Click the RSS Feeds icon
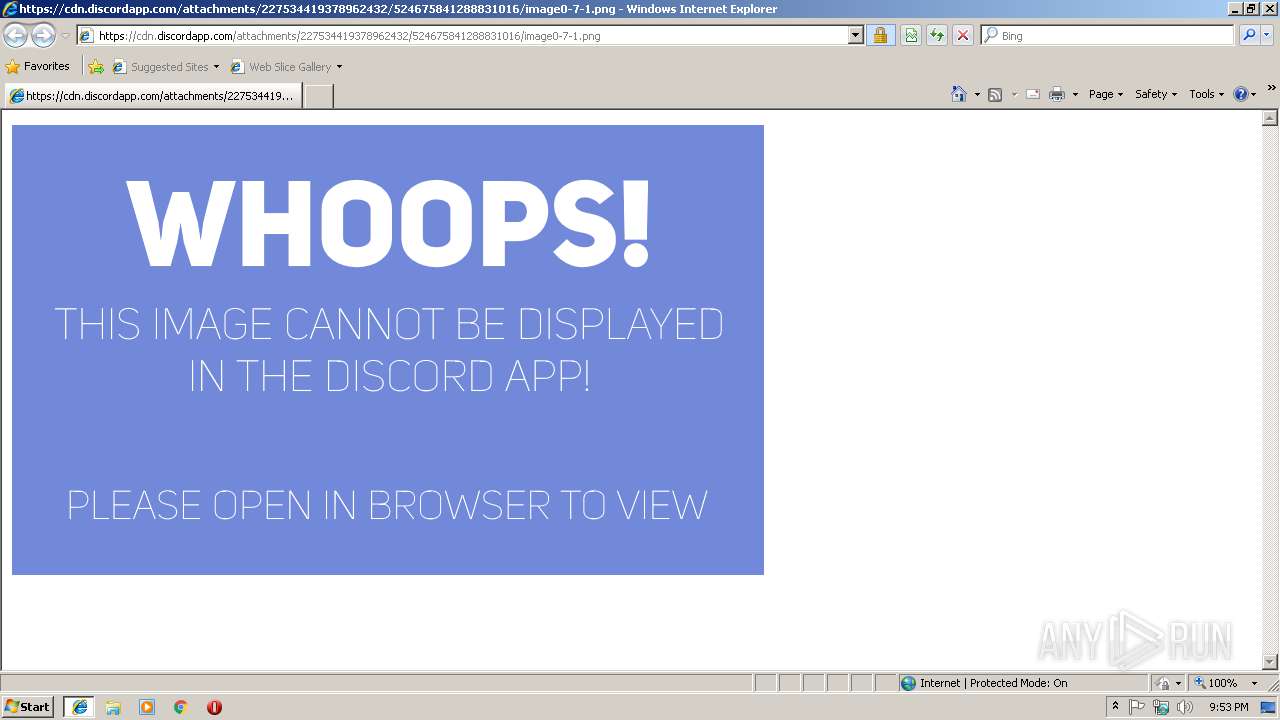 [995, 94]
